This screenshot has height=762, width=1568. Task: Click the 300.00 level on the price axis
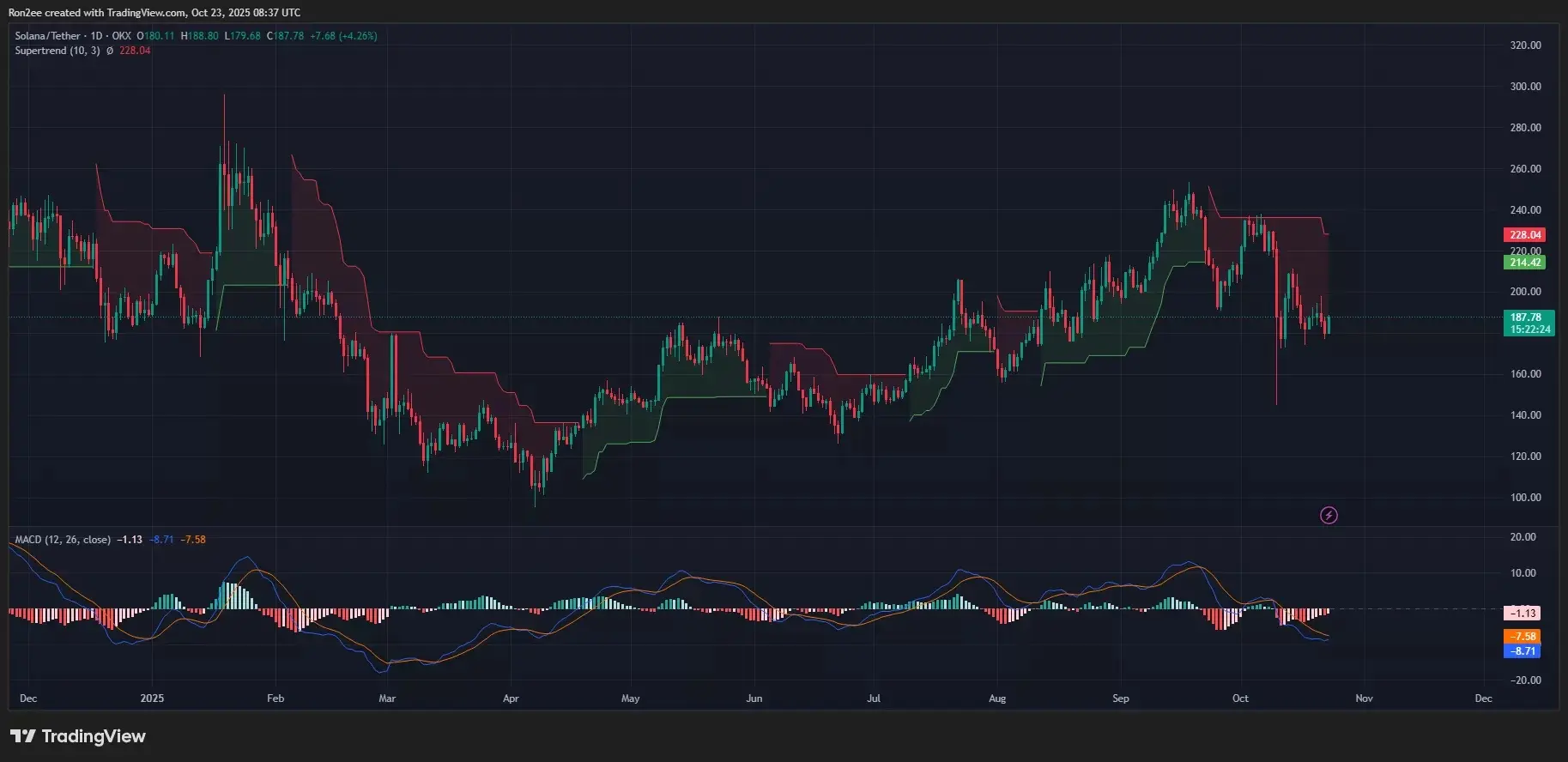tap(1525, 87)
